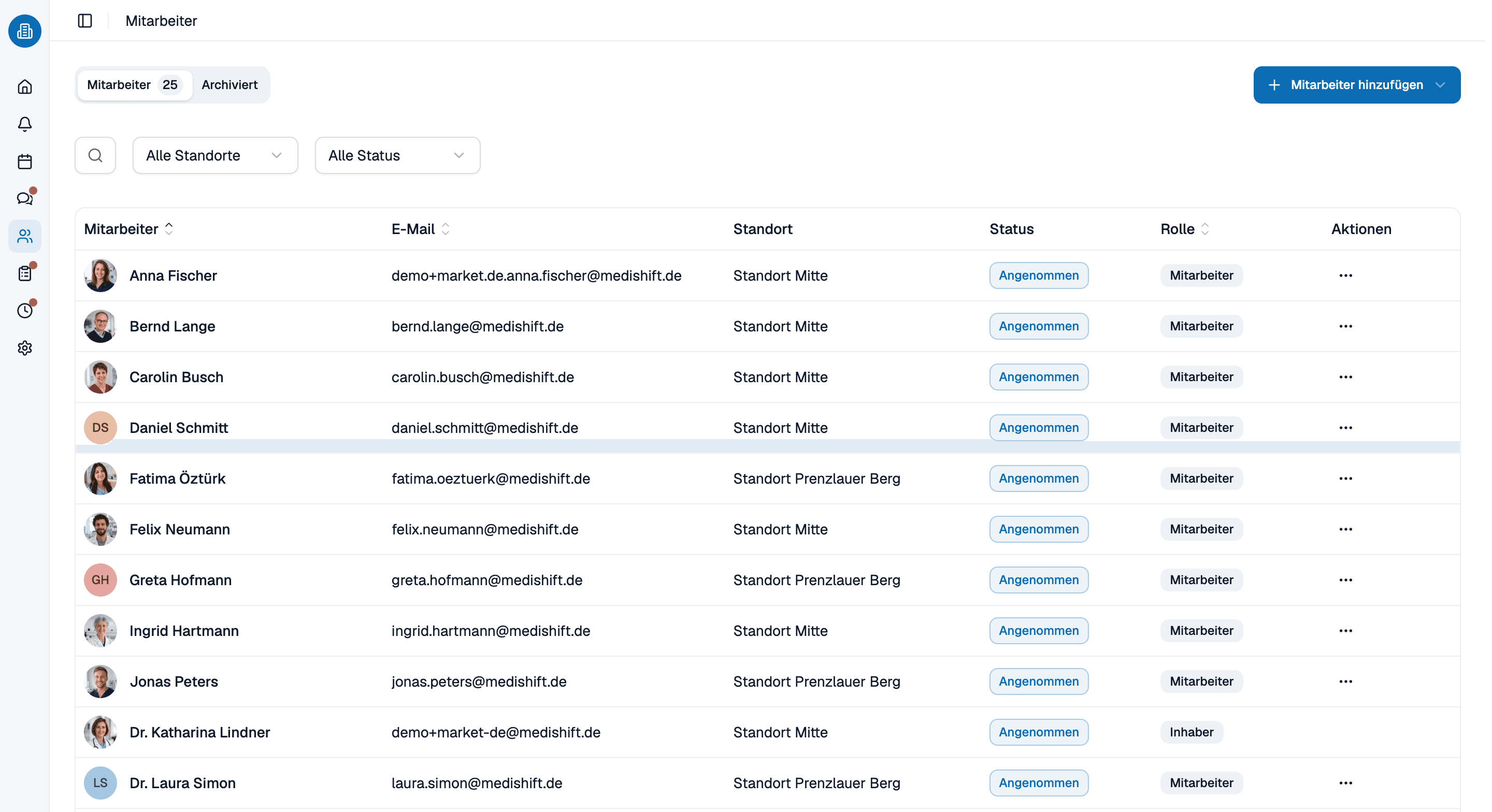The image size is (1492, 812).
Task: Open three-dot menu for Dr. Laura Simon
Action: pos(1345,783)
